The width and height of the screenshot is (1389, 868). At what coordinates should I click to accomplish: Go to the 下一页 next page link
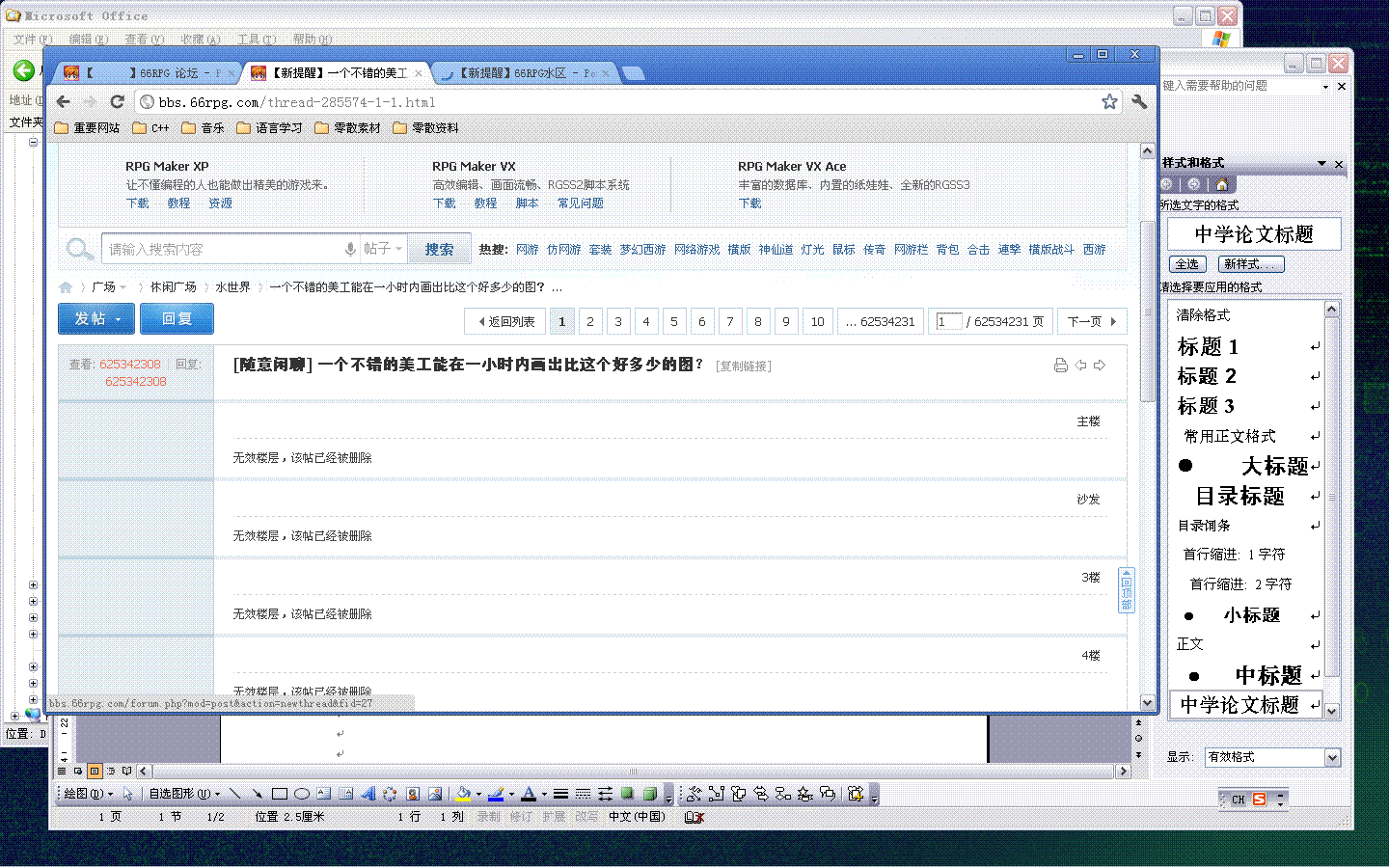tap(1092, 321)
